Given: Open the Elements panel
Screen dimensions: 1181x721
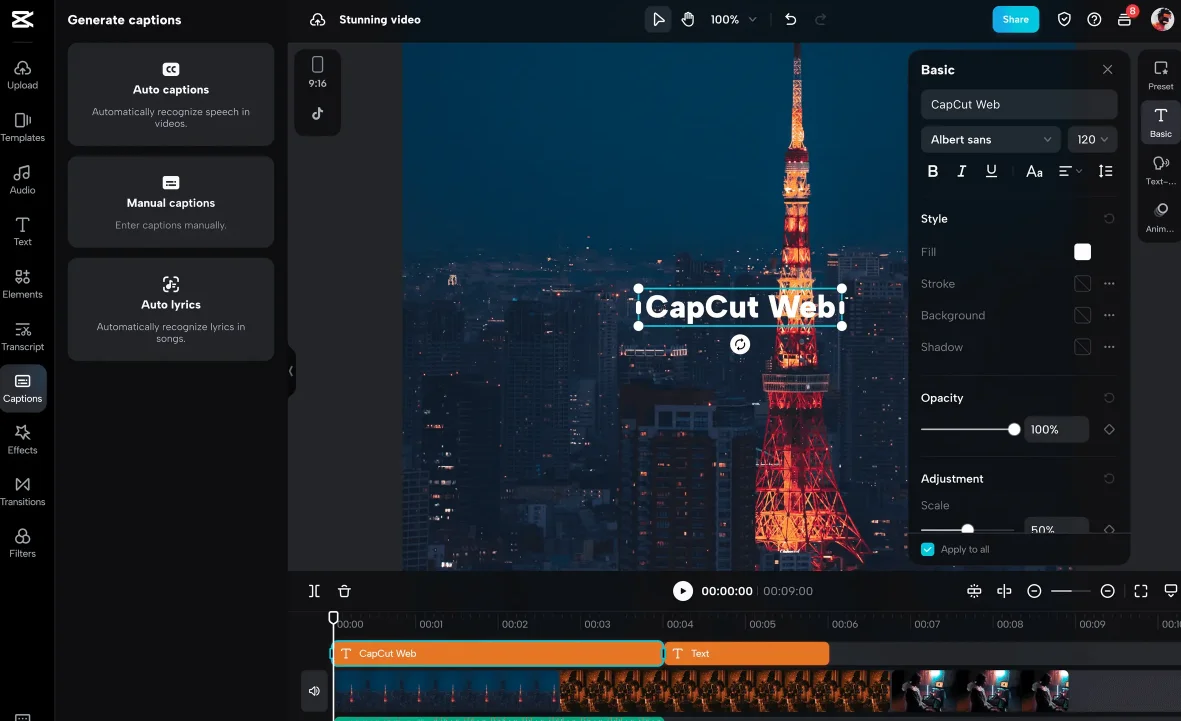Looking at the screenshot, I should click(23, 284).
